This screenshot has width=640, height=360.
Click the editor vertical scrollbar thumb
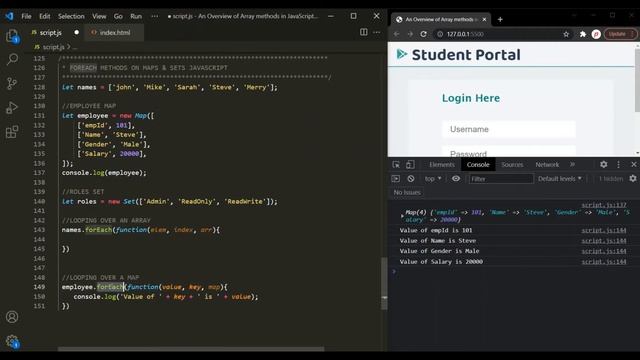(384, 284)
